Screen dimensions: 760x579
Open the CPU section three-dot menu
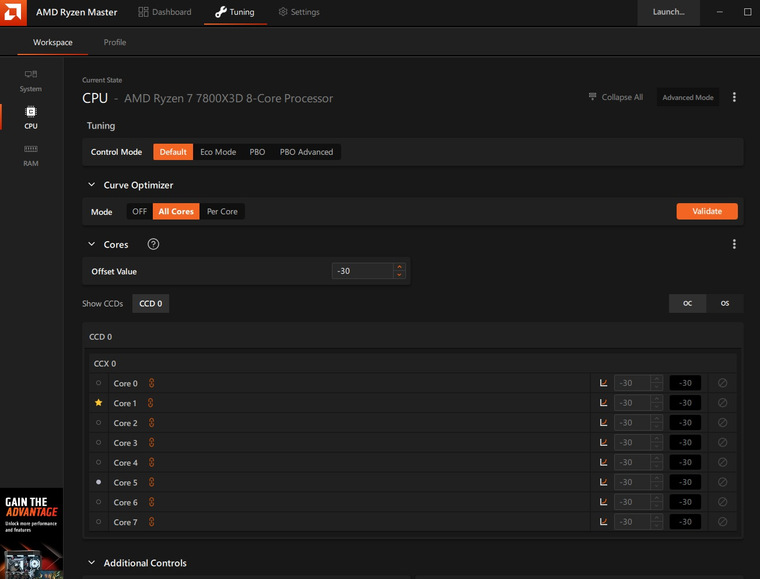(x=734, y=97)
